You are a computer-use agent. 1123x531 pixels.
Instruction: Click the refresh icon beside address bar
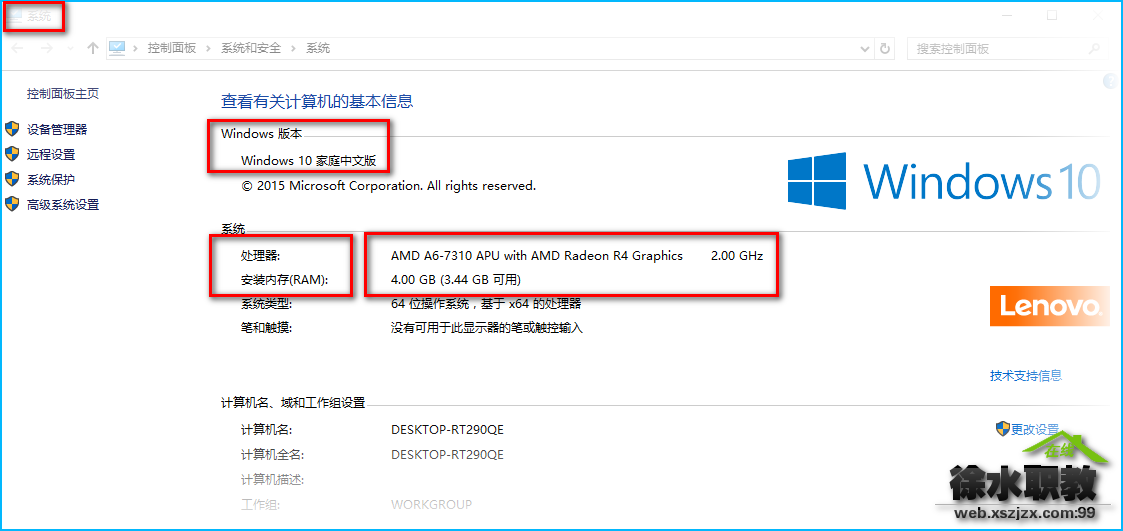[885, 49]
